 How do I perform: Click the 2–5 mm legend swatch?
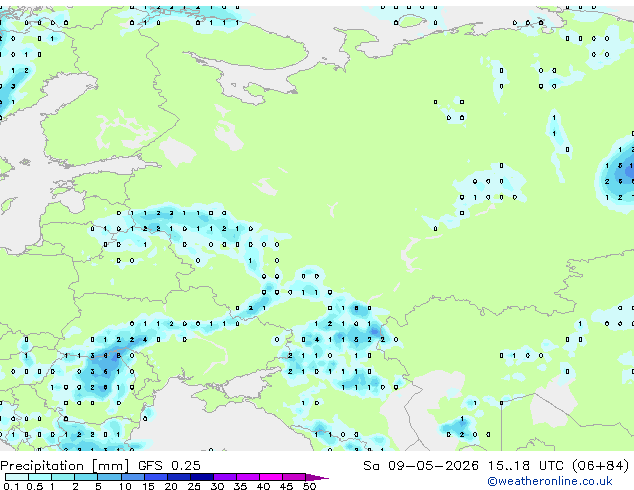point(86,477)
